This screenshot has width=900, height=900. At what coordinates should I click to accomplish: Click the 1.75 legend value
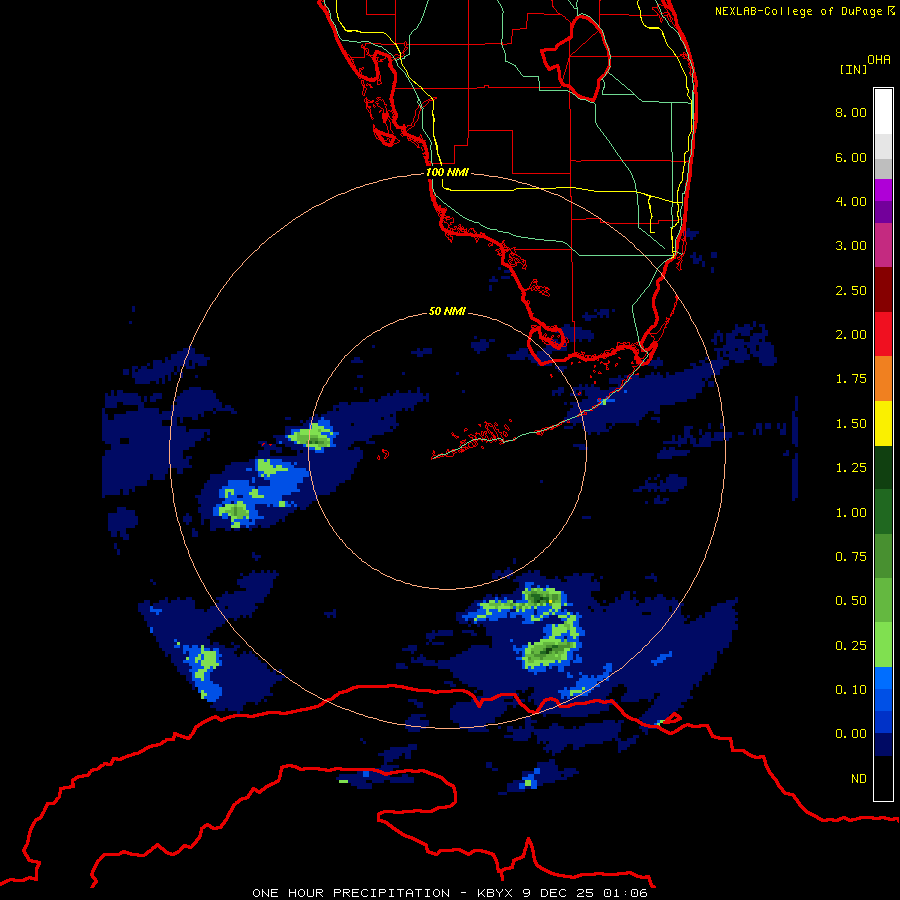pyautogui.click(x=851, y=379)
